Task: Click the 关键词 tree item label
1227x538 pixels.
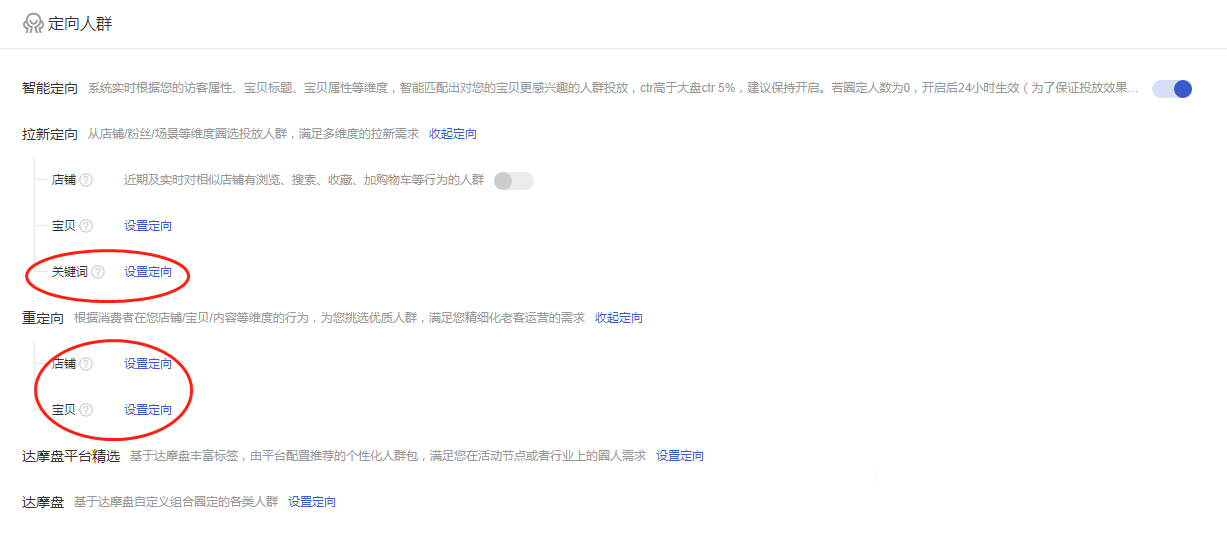Action: point(70,272)
